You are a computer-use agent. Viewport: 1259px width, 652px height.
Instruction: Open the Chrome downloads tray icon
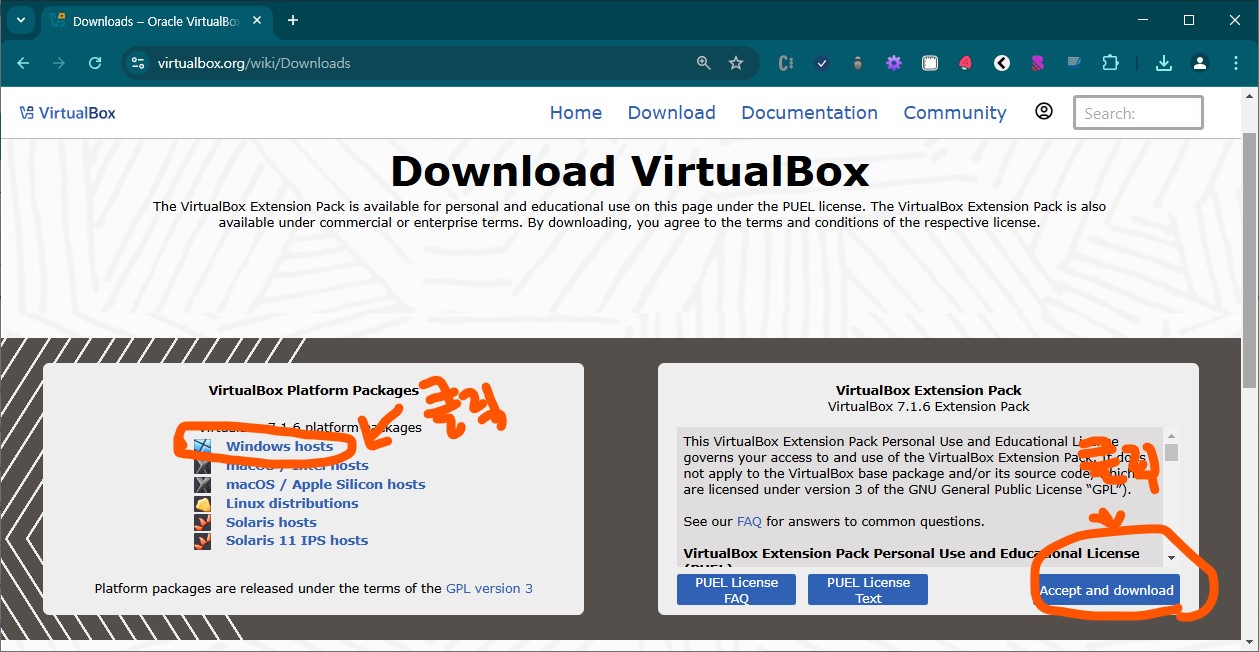[x=1164, y=63]
